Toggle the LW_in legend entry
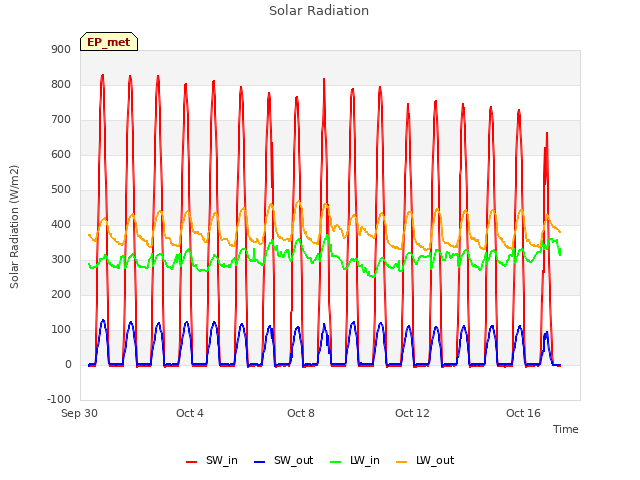 click(355, 461)
